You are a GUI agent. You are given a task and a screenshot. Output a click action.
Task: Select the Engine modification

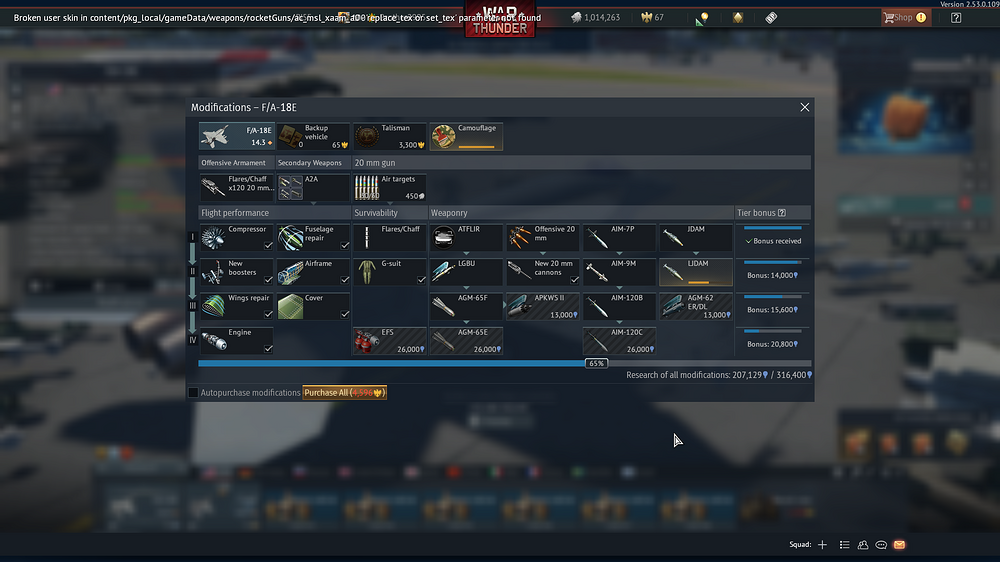[237, 341]
